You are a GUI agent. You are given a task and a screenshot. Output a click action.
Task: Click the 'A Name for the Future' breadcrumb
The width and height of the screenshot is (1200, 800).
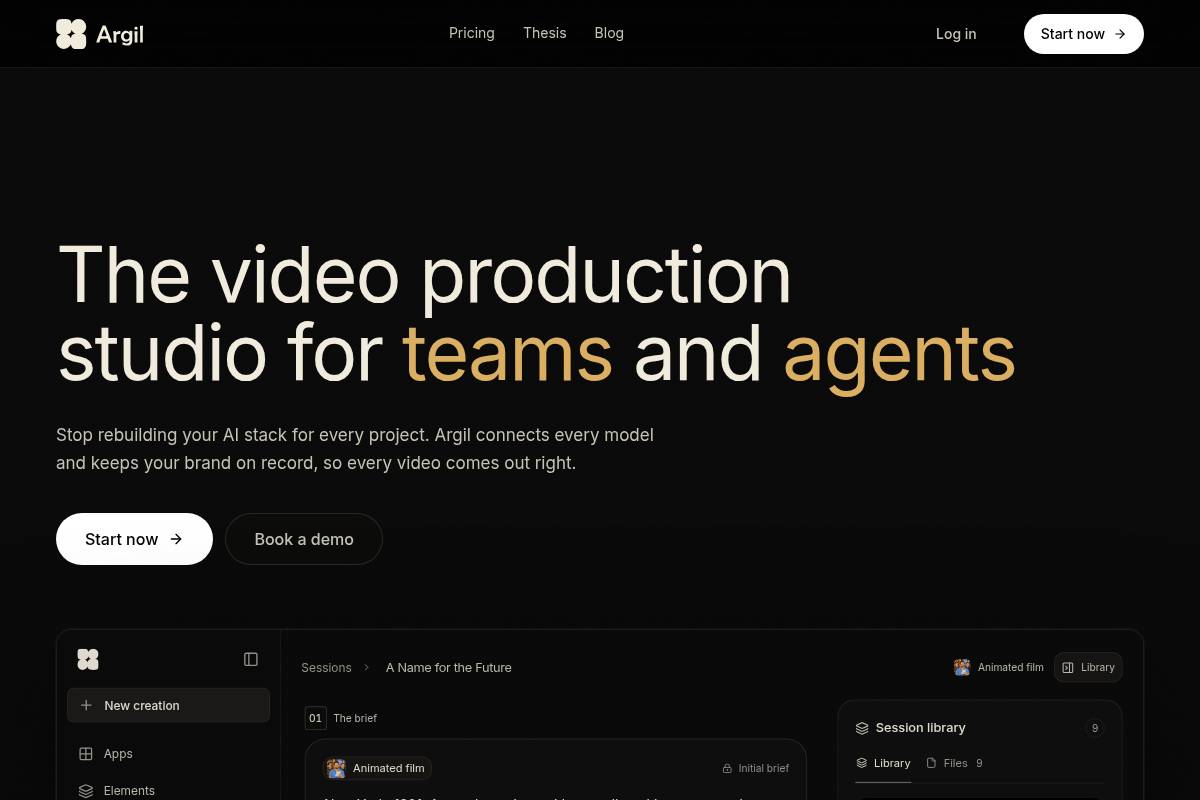pyautogui.click(x=449, y=668)
